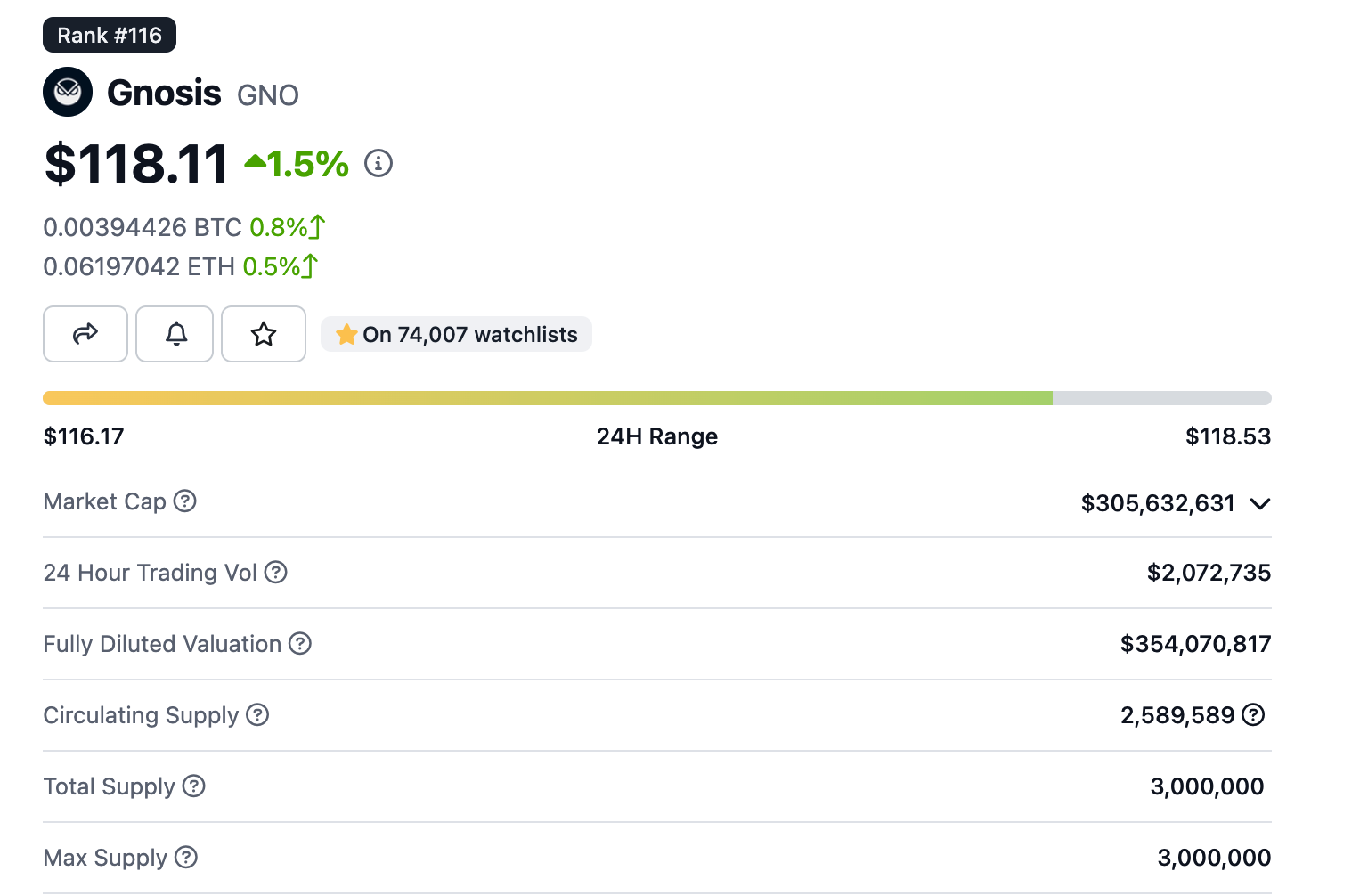The image size is (1368, 896).
Task: Click info icon next to 2,589,589 value
Action: coord(1253,714)
